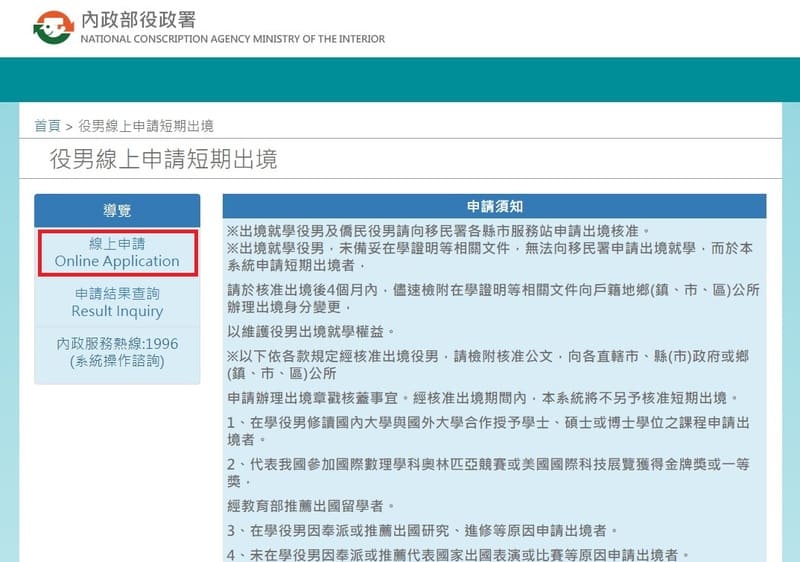Click item 4 about 出國表演或比賽
Screen dimensions: 800x562
[458, 554]
